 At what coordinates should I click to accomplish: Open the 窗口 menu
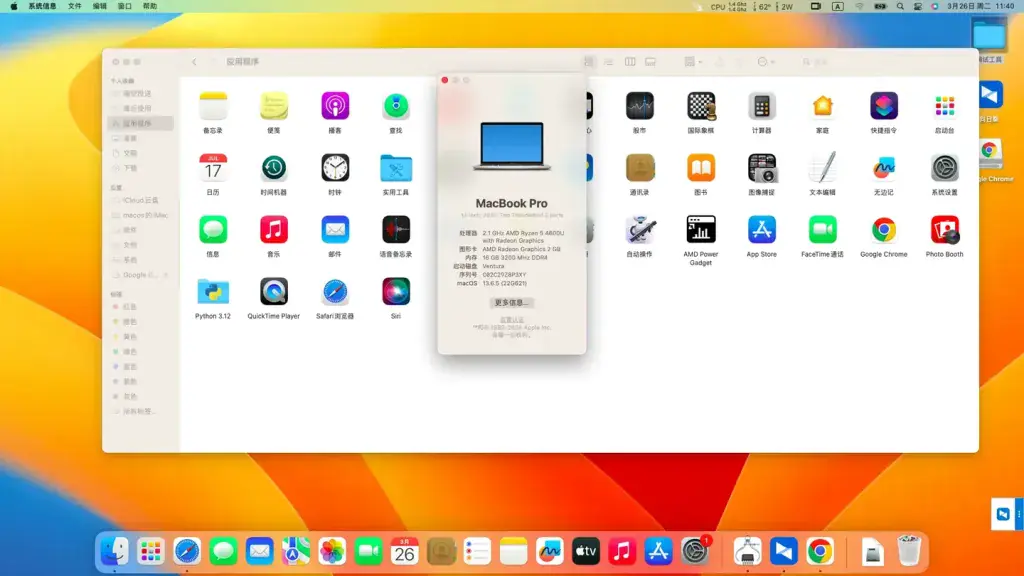tap(124, 6)
